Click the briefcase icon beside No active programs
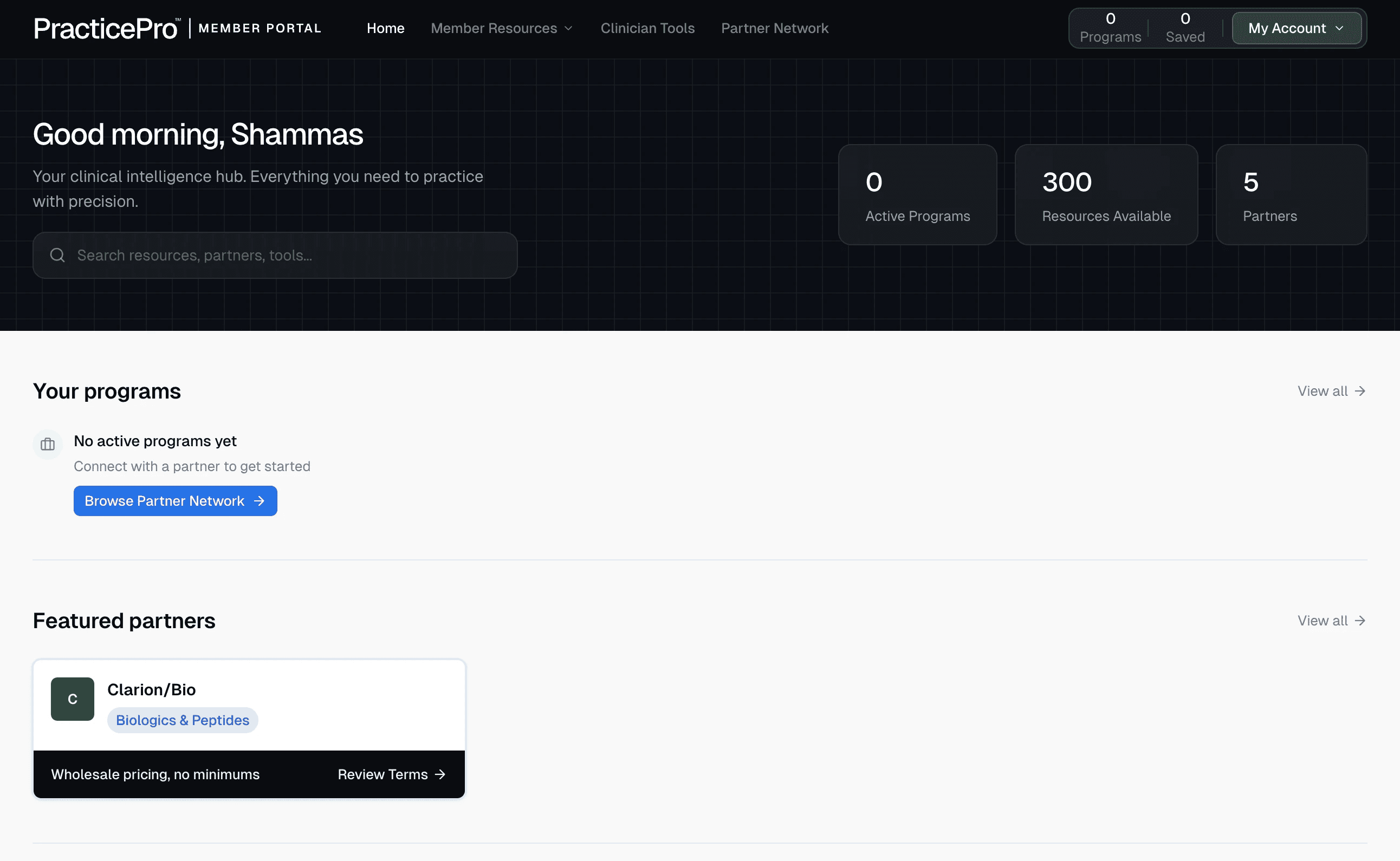The image size is (1400, 861). coord(48,444)
